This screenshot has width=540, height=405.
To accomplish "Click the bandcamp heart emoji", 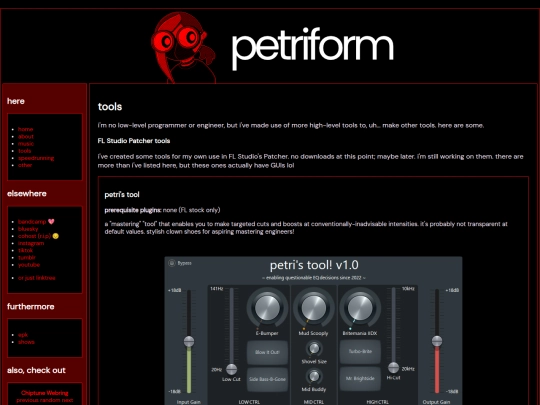I will [51, 222].
